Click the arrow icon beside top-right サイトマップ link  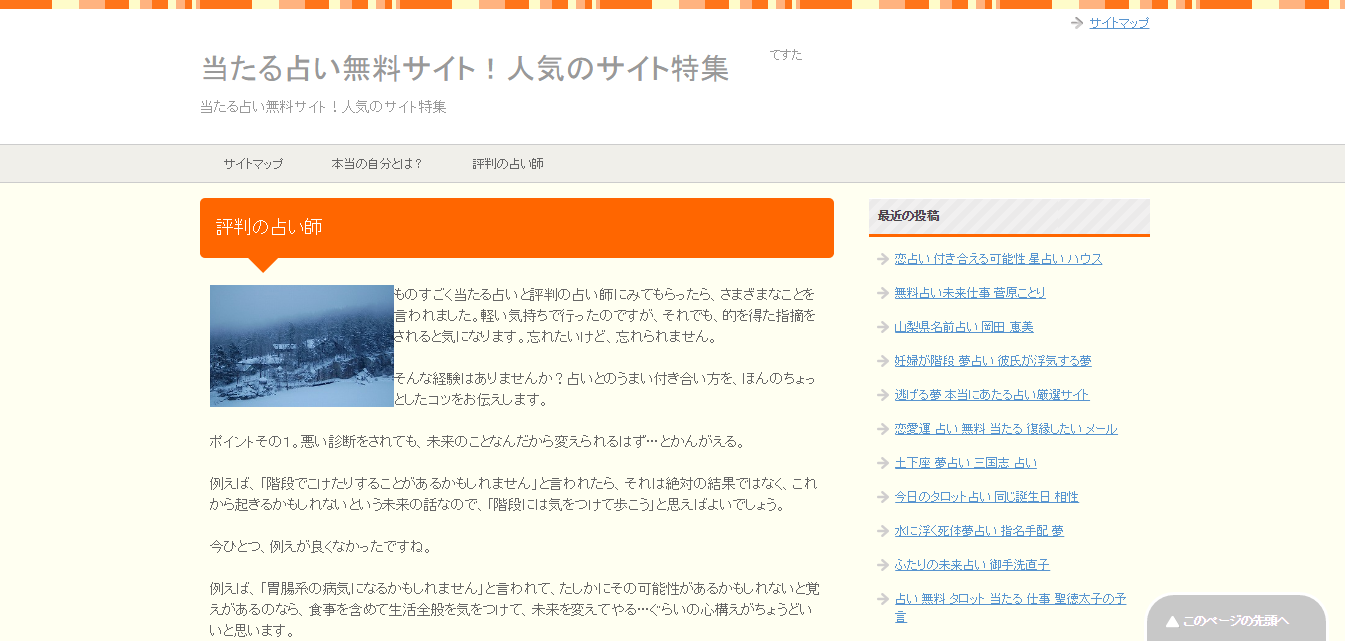coord(1076,23)
